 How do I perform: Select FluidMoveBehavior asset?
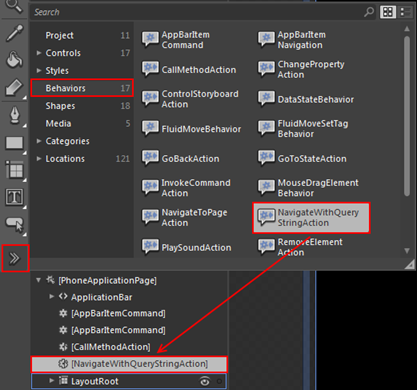click(191, 129)
